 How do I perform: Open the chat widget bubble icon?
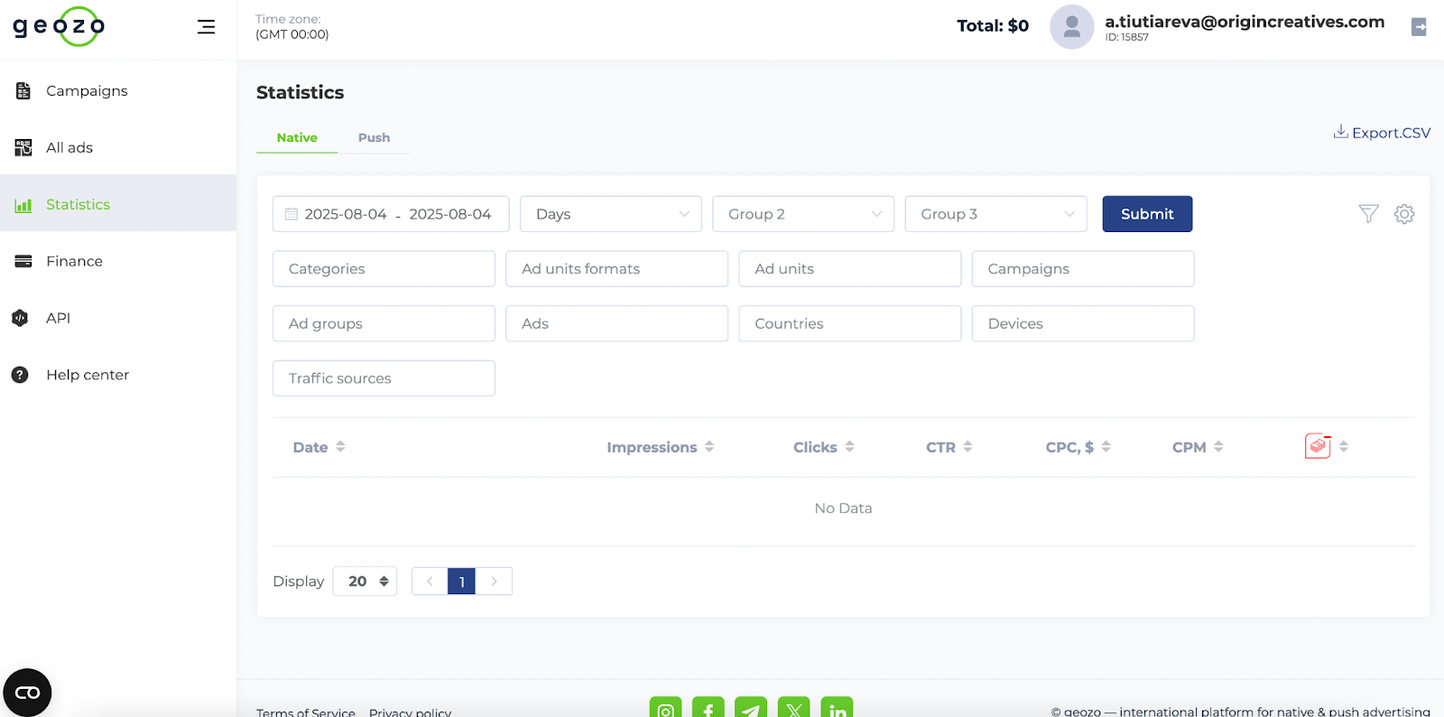[x=27, y=692]
